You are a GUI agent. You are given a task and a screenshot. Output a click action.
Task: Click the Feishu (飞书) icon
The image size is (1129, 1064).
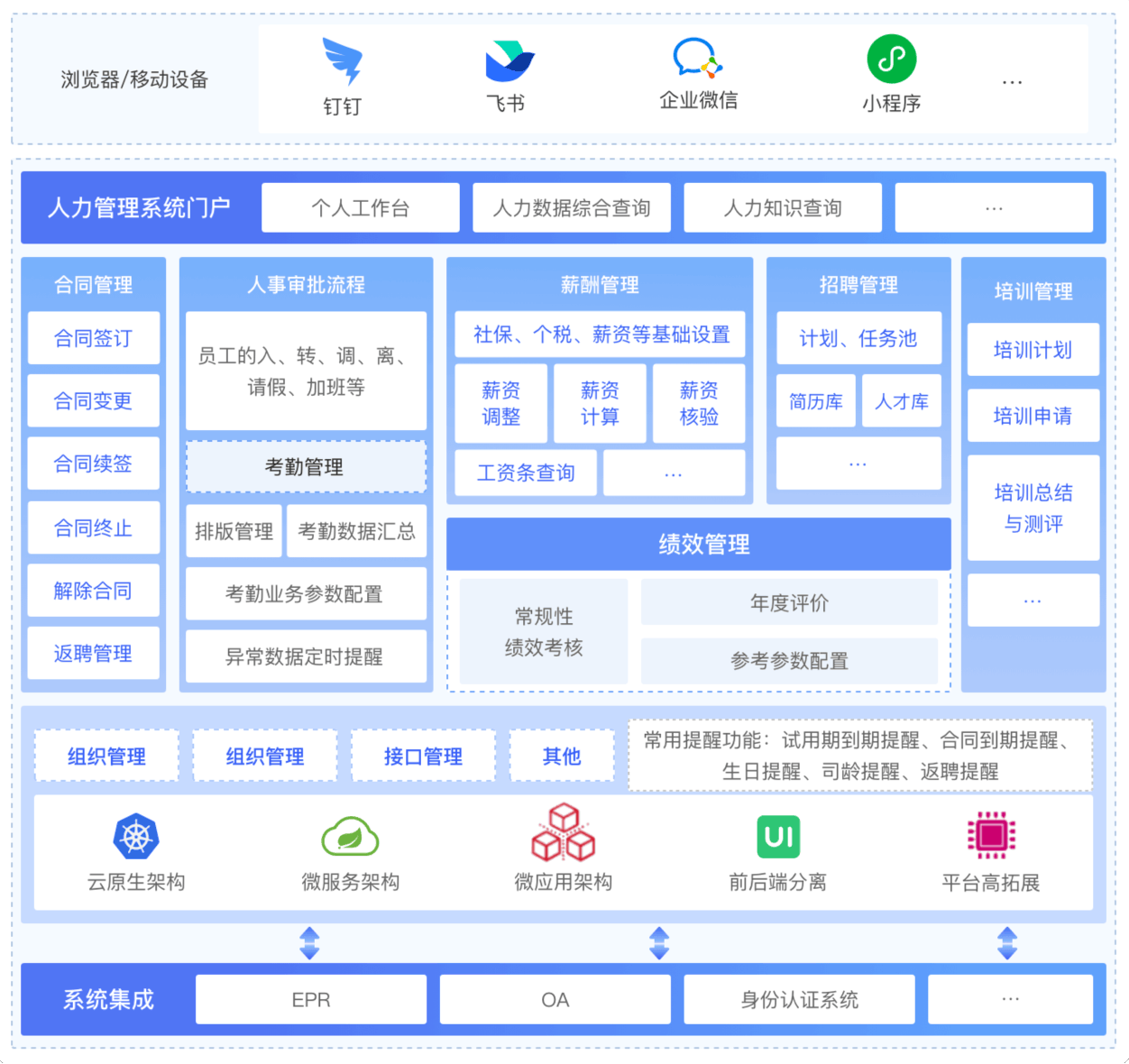[509, 61]
